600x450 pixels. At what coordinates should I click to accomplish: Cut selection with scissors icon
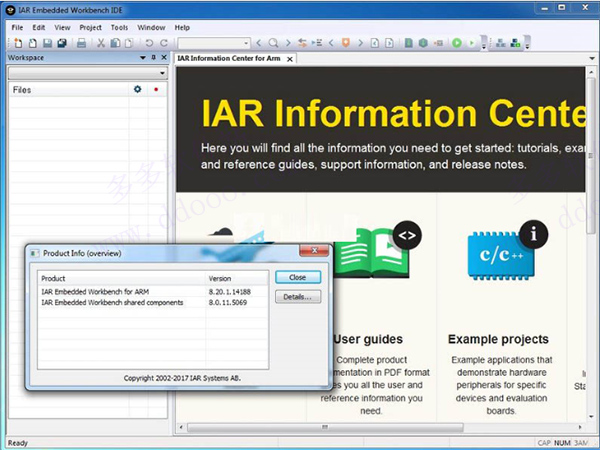point(101,43)
